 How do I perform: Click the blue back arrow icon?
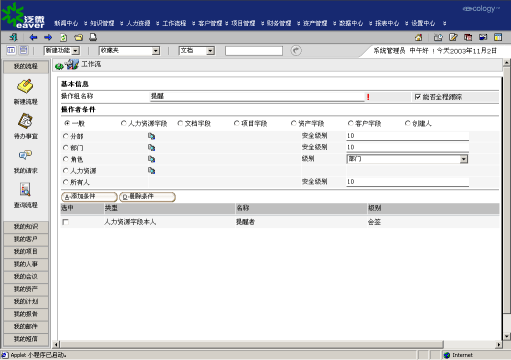[33, 37]
